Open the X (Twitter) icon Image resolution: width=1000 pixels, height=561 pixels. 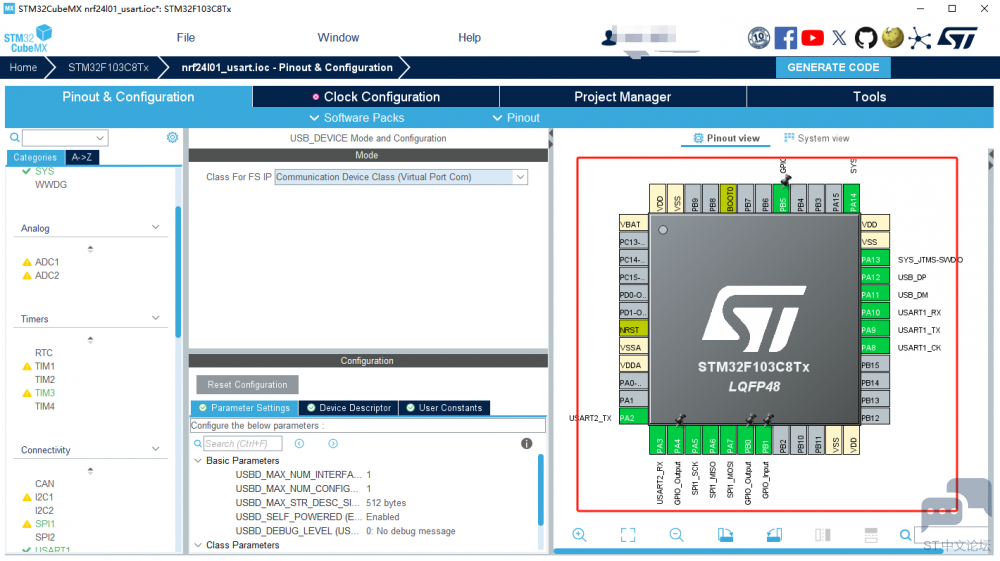click(x=839, y=38)
